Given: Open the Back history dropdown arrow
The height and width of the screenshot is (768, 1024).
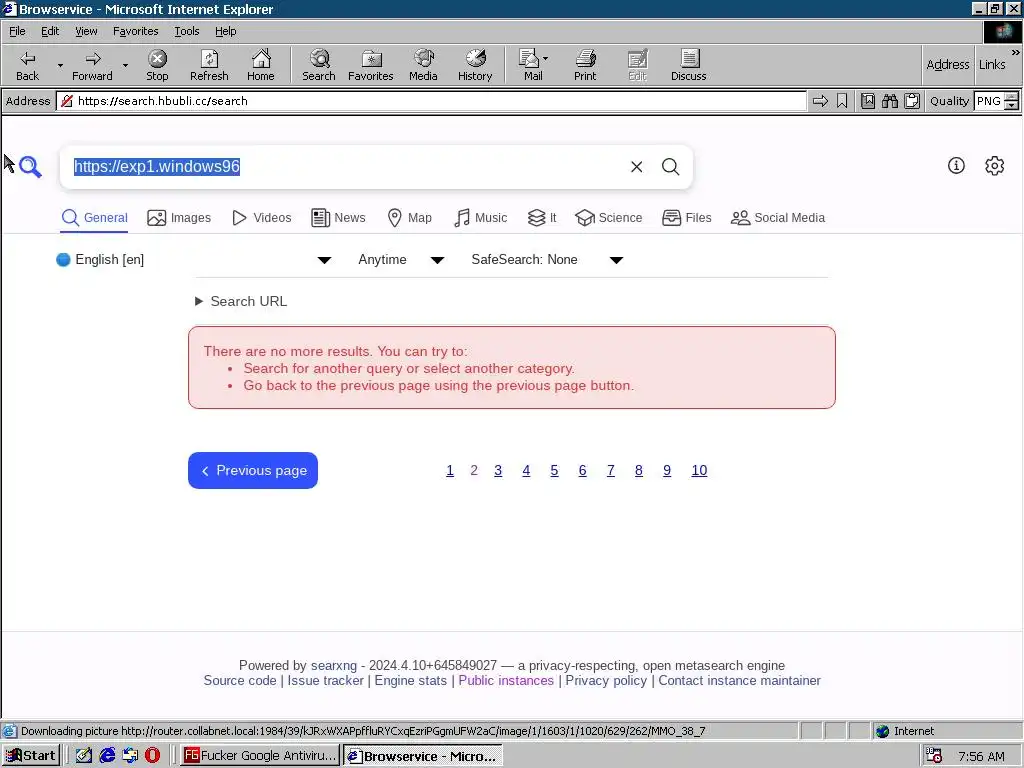Looking at the screenshot, I should pos(60,65).
